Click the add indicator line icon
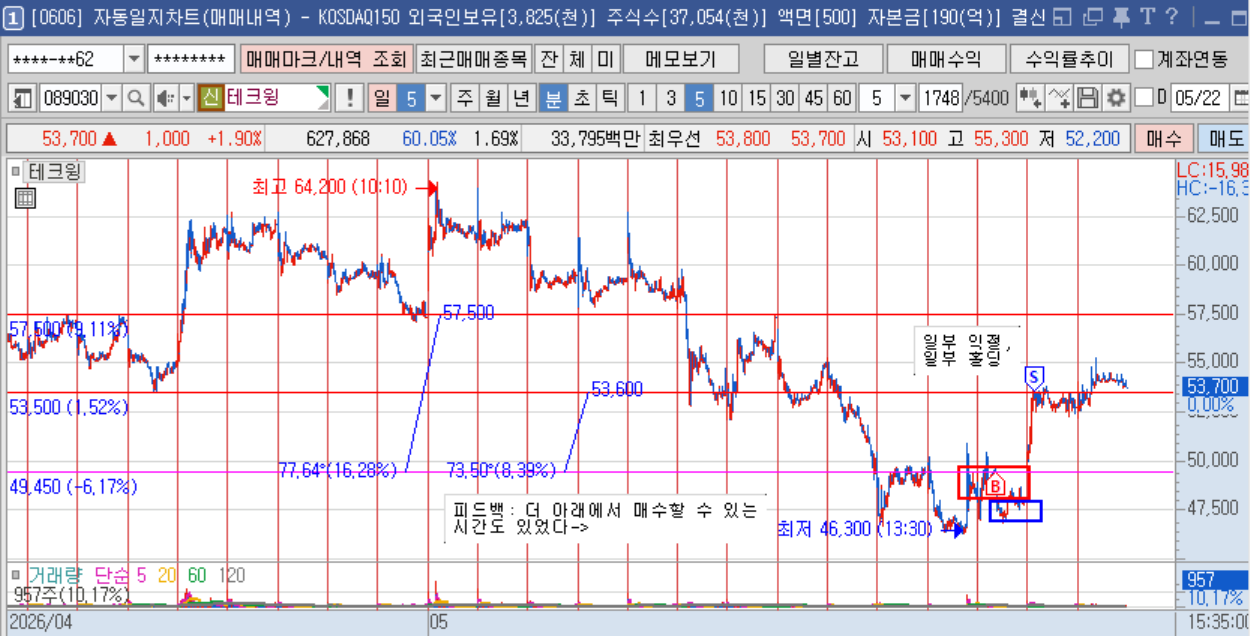This screenshot has height=636, width=1250. [1061, 98]
